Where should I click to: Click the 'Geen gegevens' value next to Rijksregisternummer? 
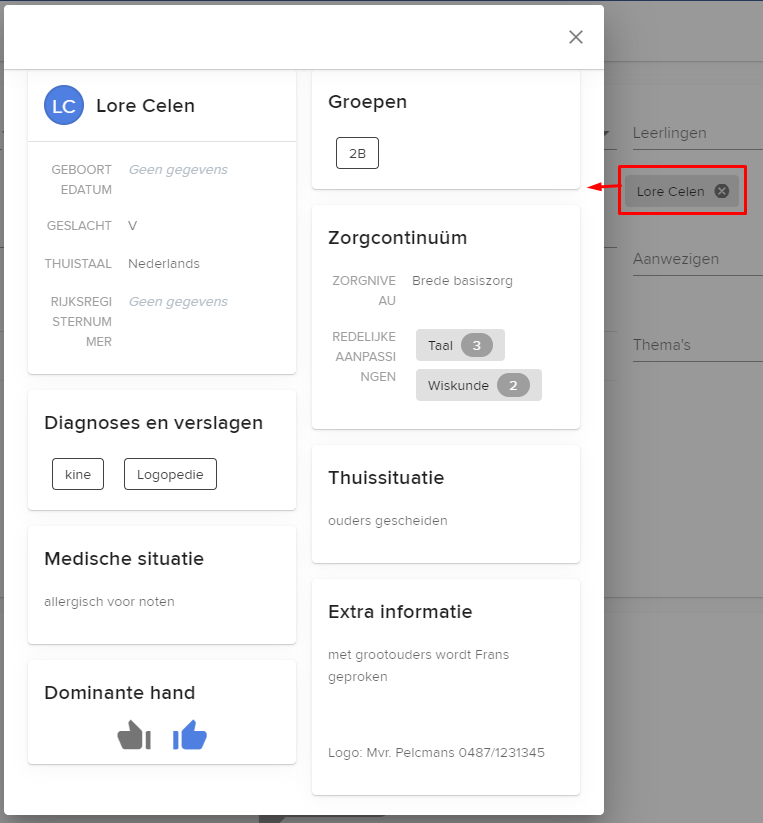tap(178, 302)
